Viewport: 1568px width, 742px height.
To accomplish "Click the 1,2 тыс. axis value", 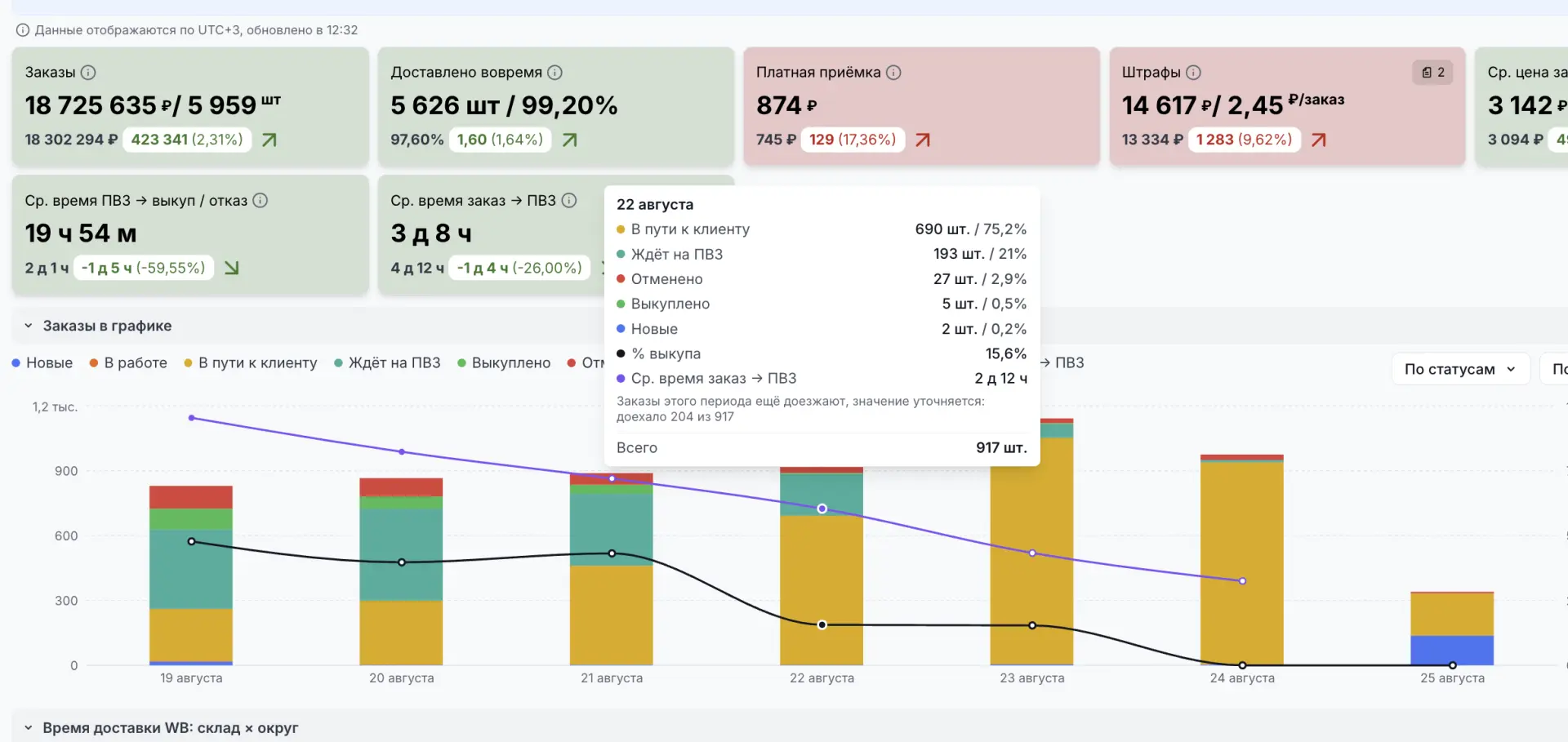I will pyautogui.click(x=55, y=407).
